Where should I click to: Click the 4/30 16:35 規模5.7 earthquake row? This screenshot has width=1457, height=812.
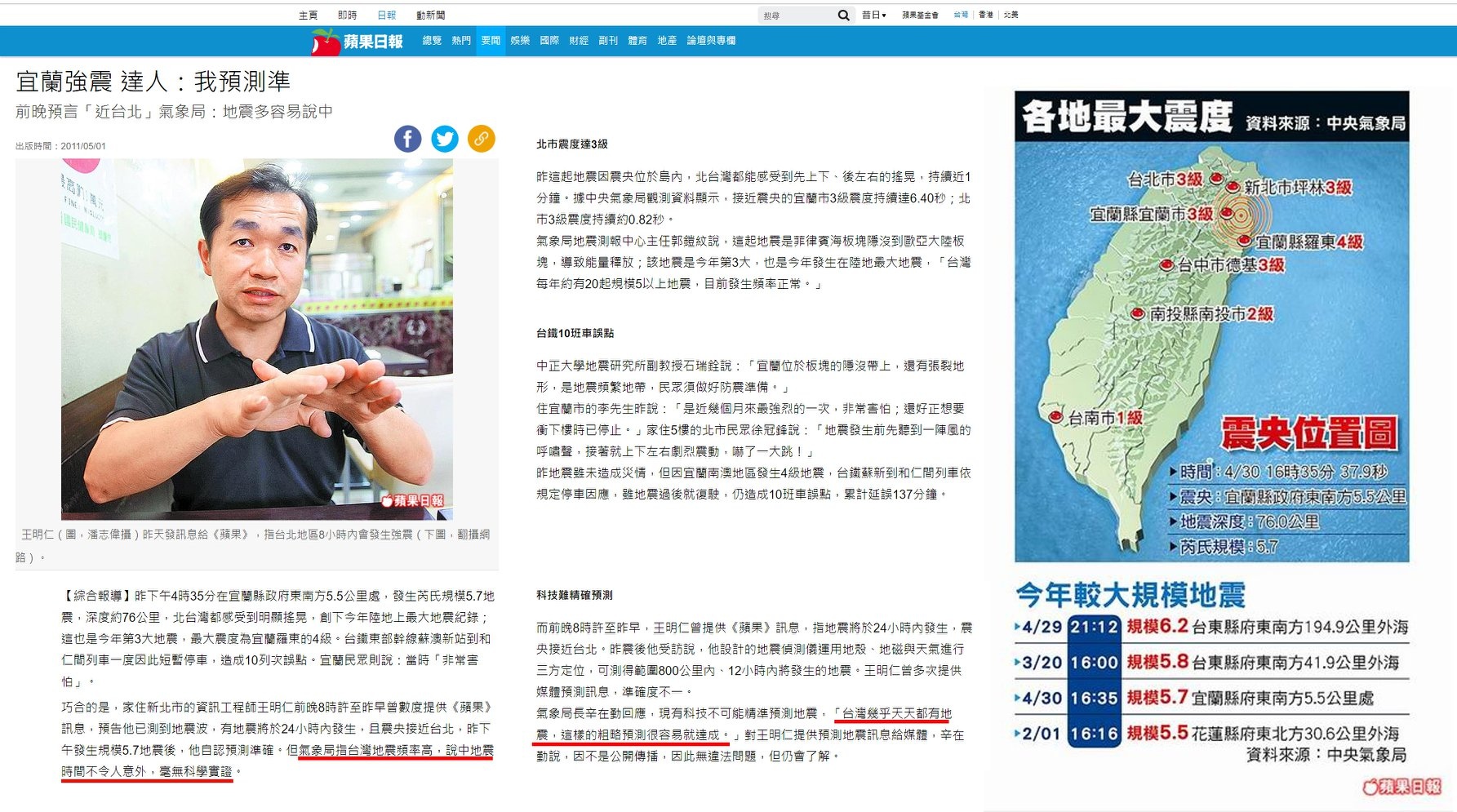point(1211,698)
